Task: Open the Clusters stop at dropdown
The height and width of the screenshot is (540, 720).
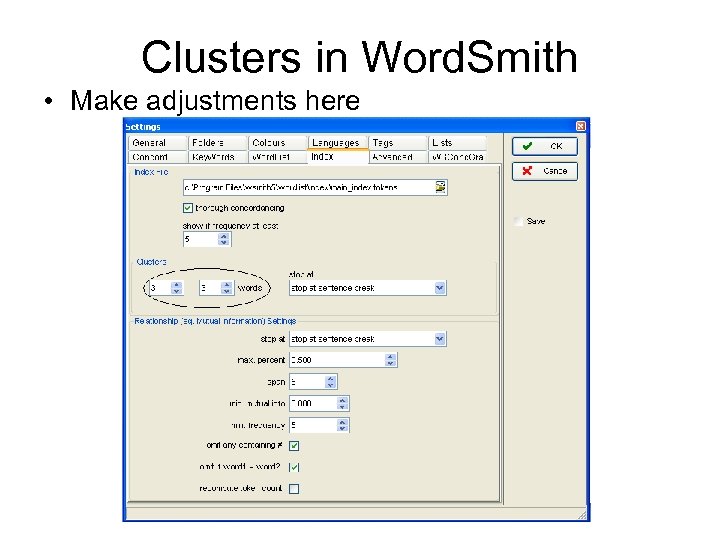Action: [439, 288]
